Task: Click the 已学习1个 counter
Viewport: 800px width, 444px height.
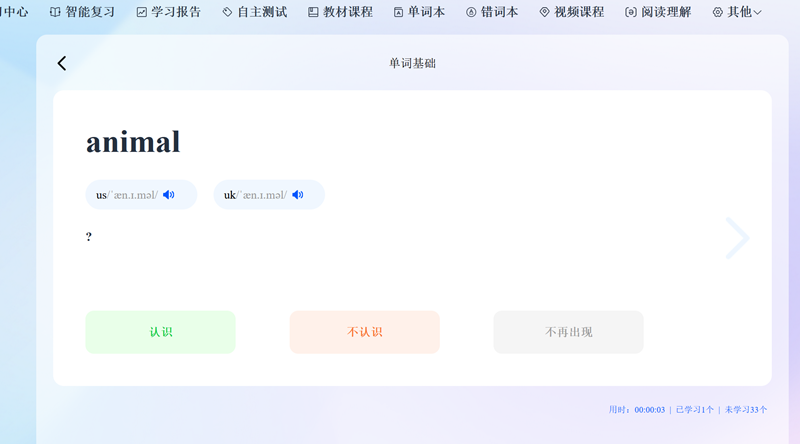Action: tap(694, 410)
